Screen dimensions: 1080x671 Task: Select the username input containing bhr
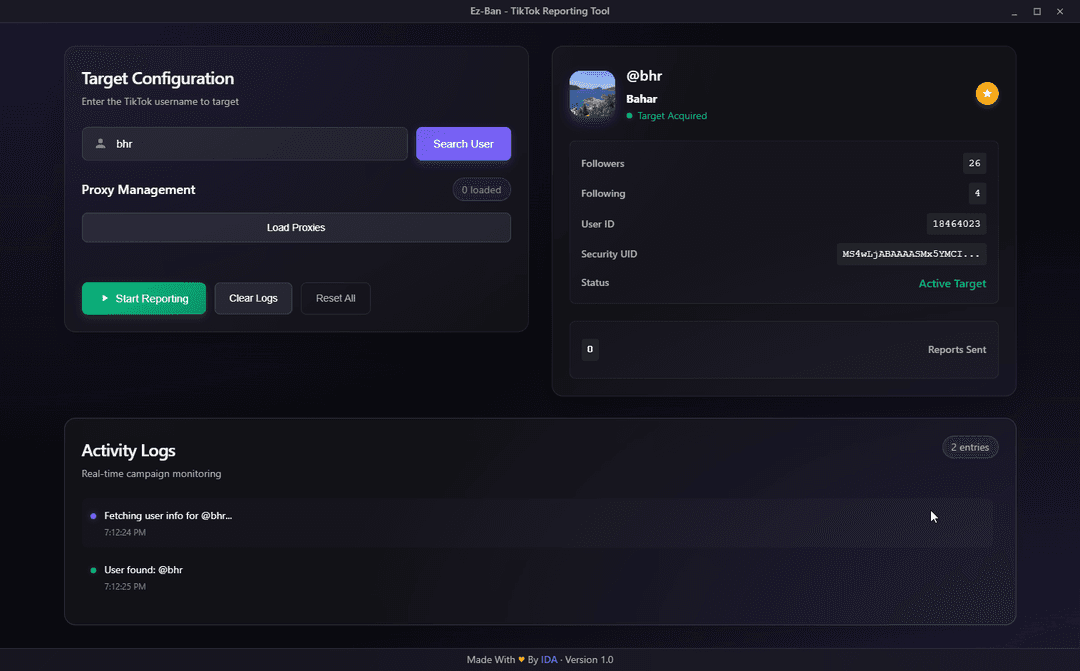click(x=244, y=144)
